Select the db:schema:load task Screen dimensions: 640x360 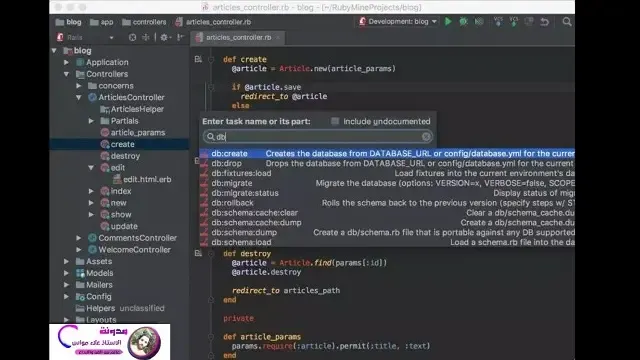387,242
